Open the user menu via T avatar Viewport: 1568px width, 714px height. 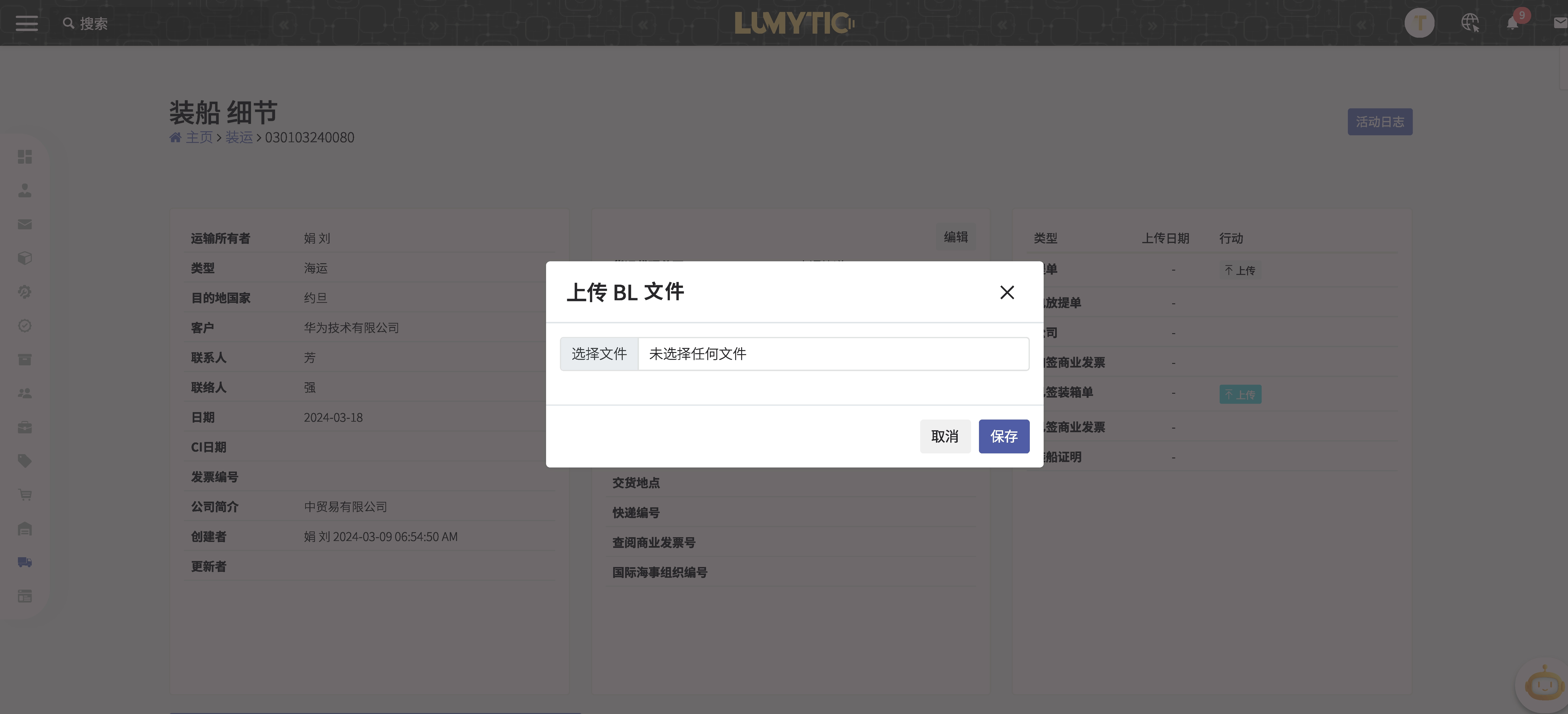[1419, 22]
